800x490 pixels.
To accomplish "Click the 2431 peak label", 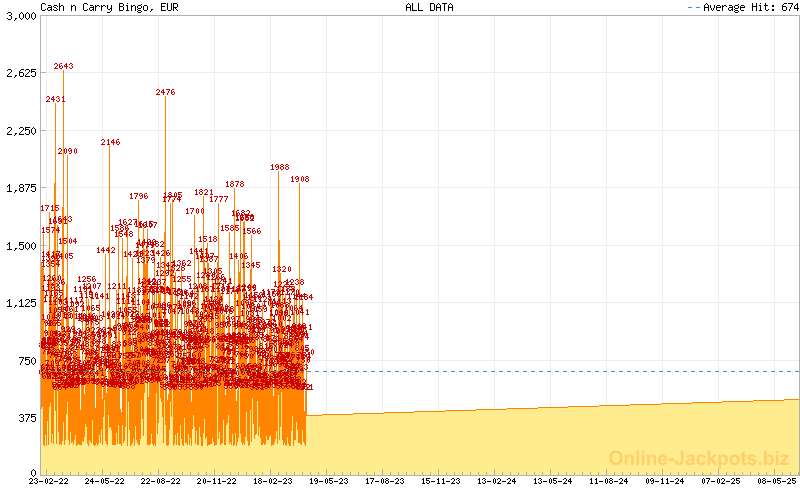I will coord(55,99).
